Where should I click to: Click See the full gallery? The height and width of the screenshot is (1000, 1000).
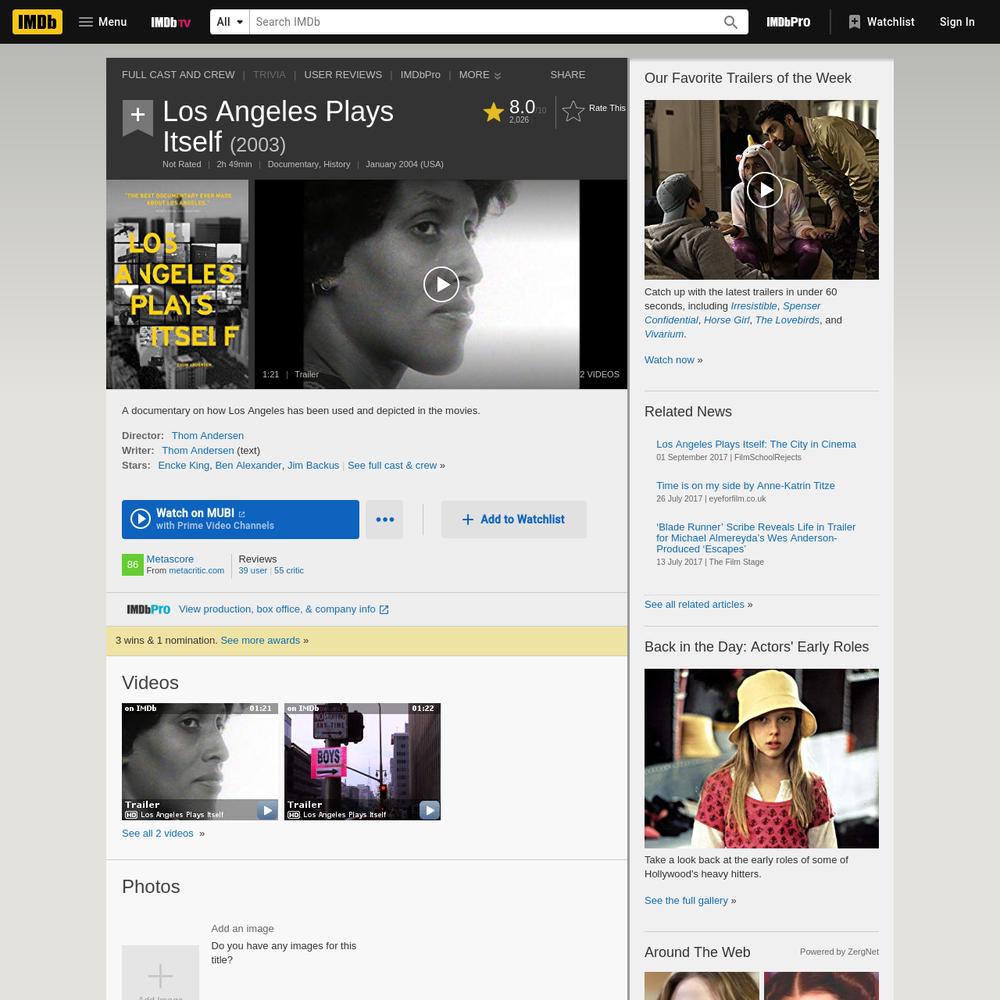[686, 901]
